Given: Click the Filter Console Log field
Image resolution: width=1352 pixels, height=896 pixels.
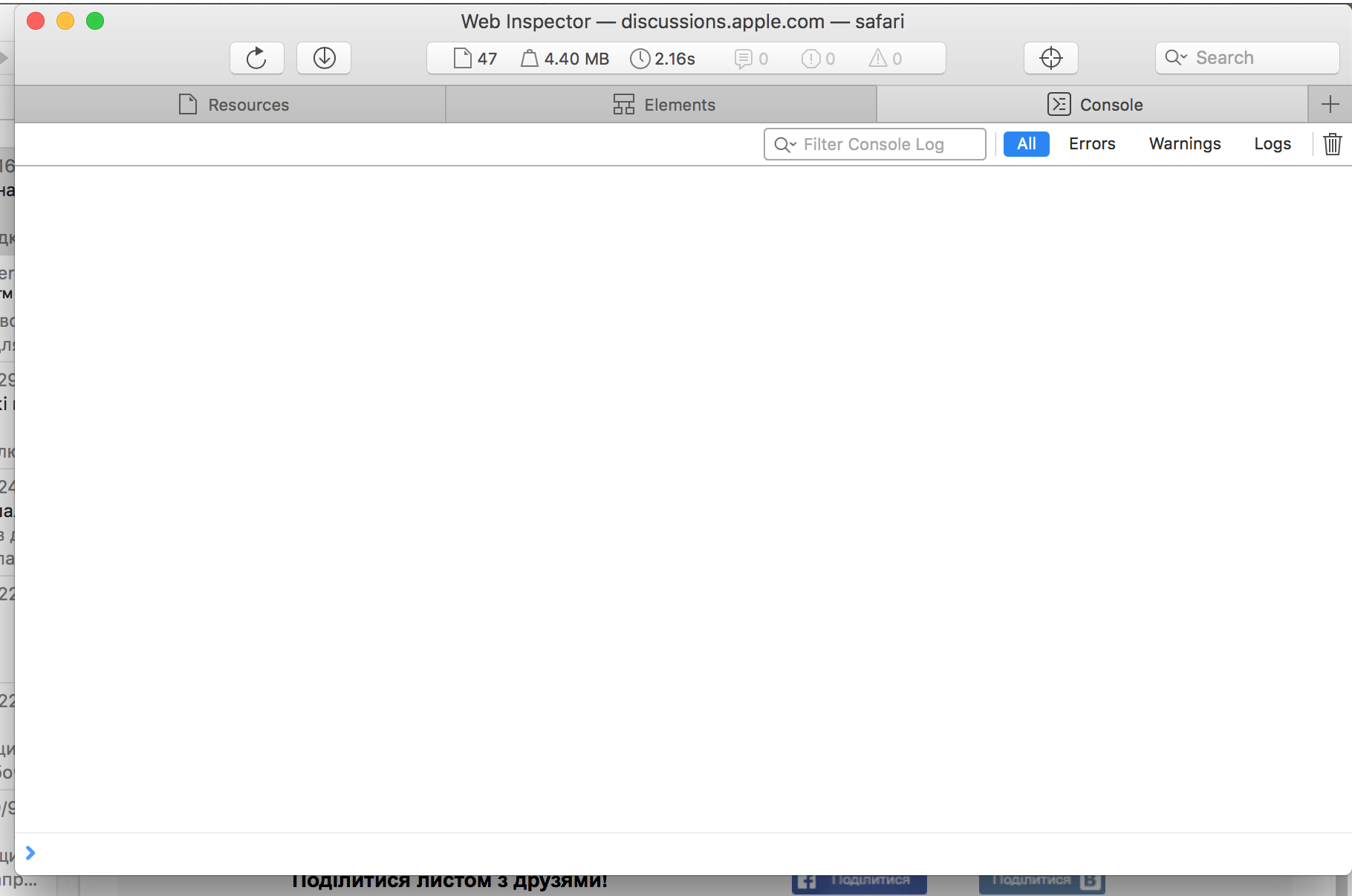Looking at the screenshot, I should (875, 144).
